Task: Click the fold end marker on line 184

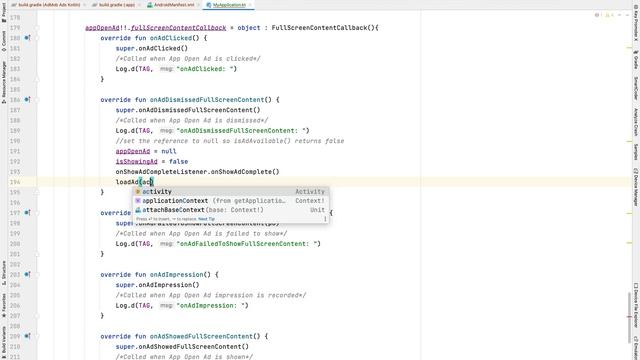Action: [x=37, y=79]
